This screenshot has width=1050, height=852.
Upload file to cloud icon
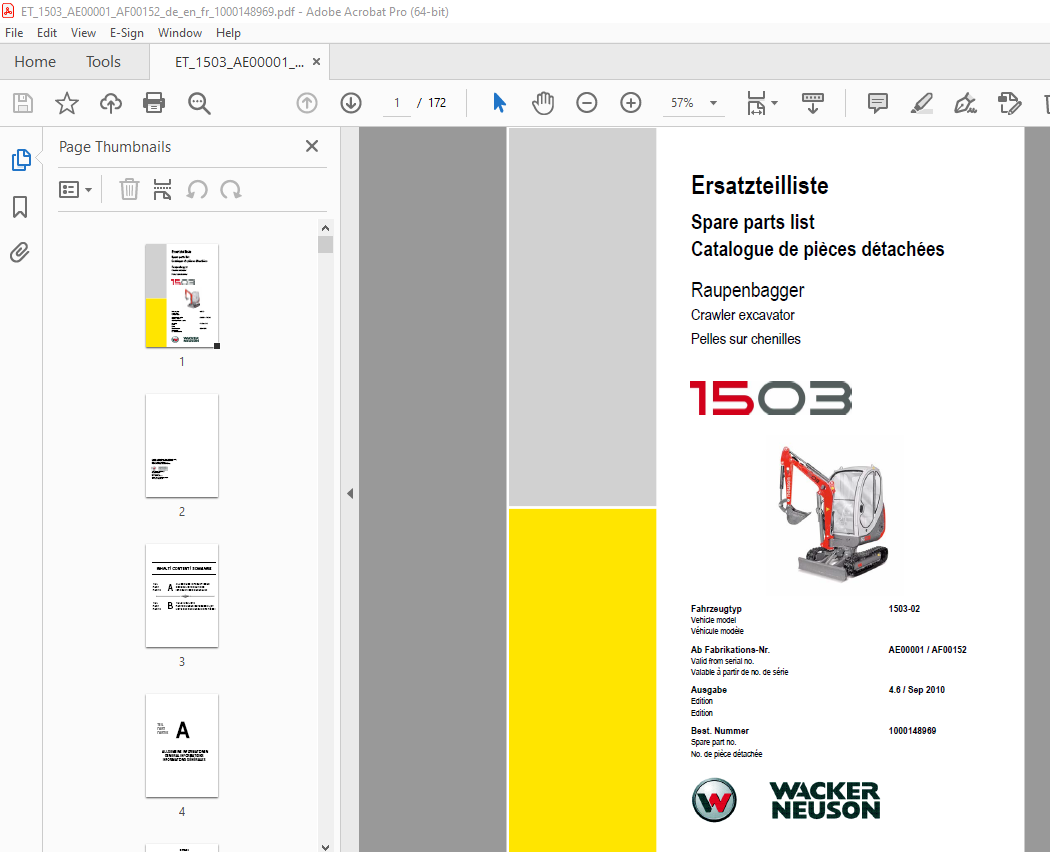tap(110, 103)
